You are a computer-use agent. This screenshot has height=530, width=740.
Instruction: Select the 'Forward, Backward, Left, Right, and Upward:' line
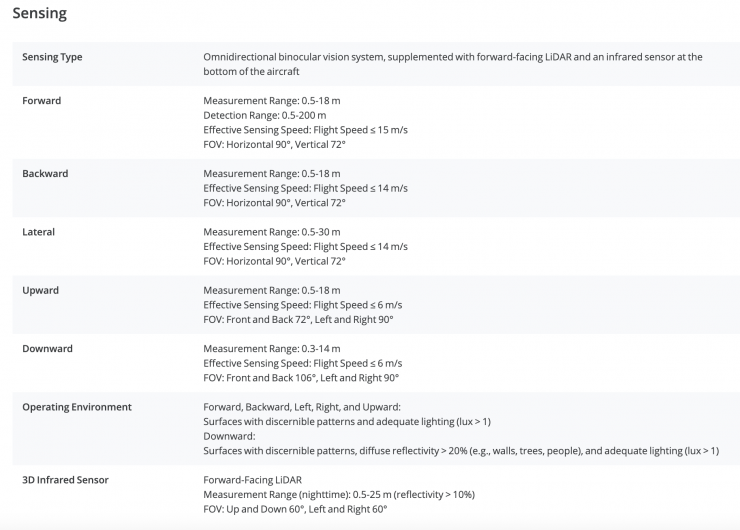[301, 407]
